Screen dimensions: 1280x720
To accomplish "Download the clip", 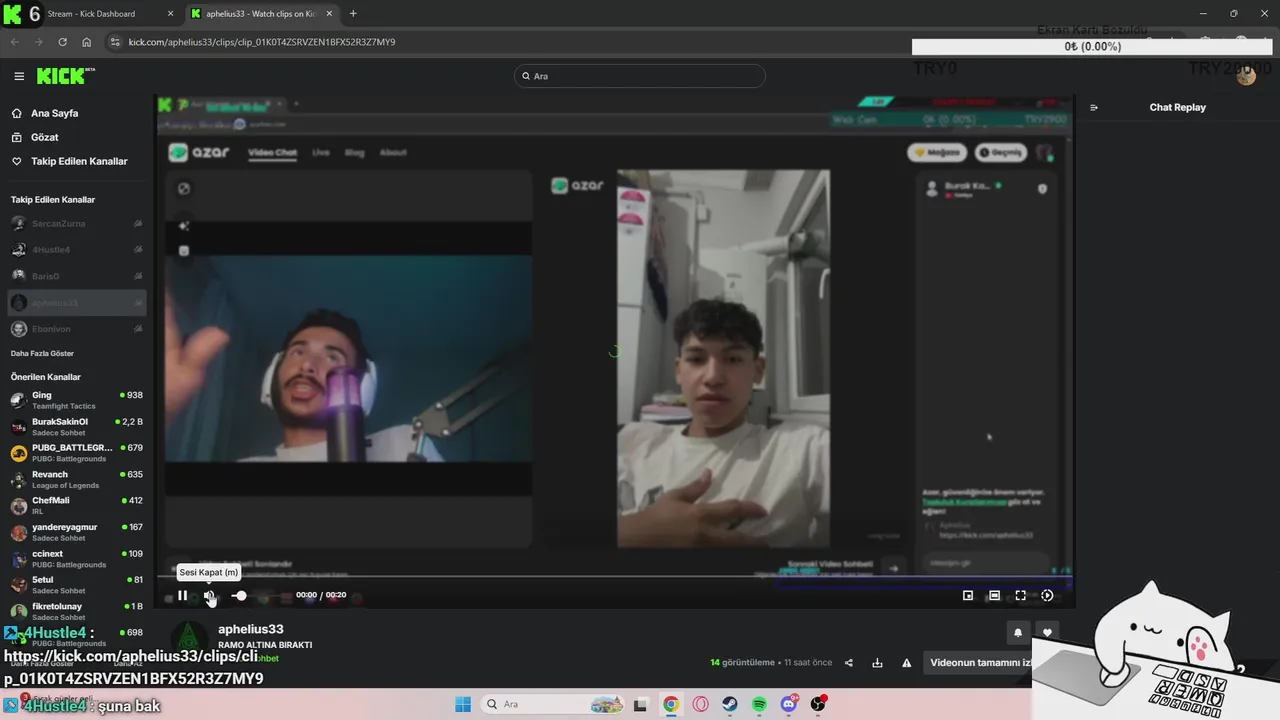I will point(877,662).
